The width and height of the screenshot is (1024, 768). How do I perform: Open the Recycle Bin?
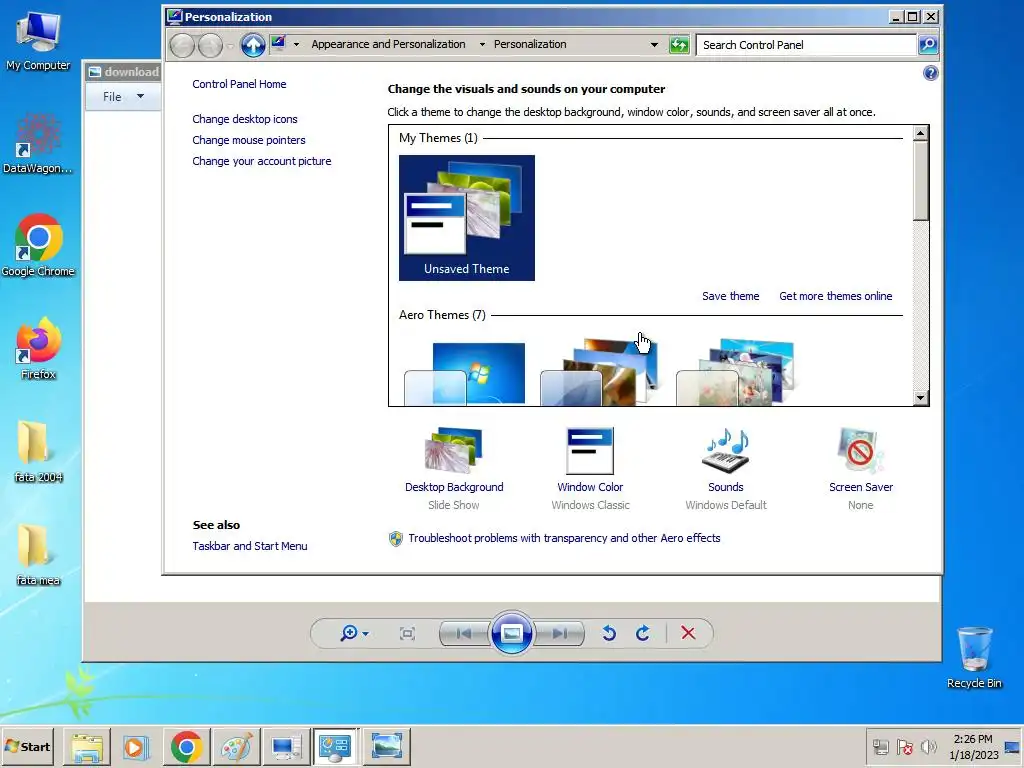[x=974, y=657]
